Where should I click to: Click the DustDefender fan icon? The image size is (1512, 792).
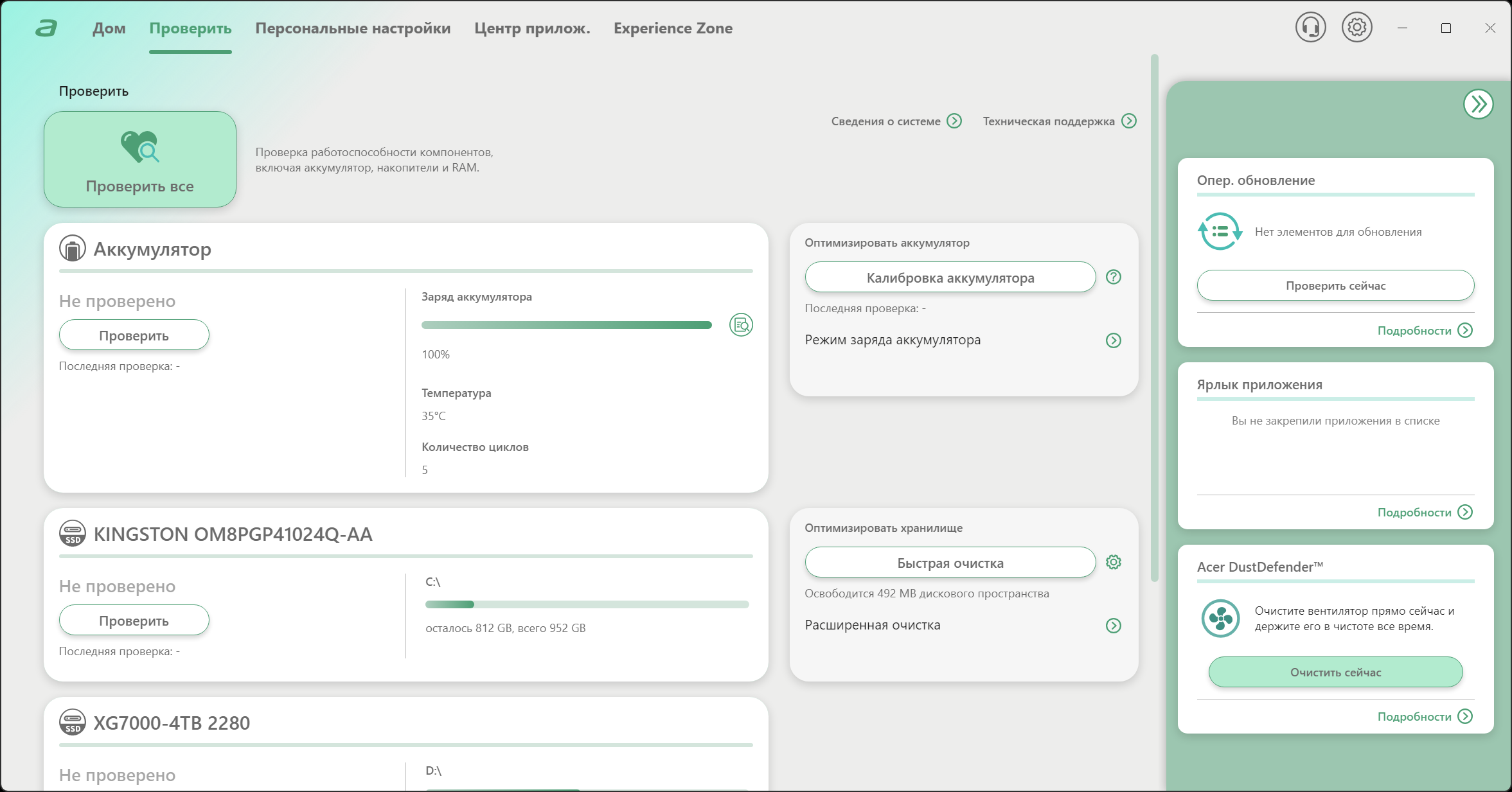pyautogui.click(x=1220, y=618)
